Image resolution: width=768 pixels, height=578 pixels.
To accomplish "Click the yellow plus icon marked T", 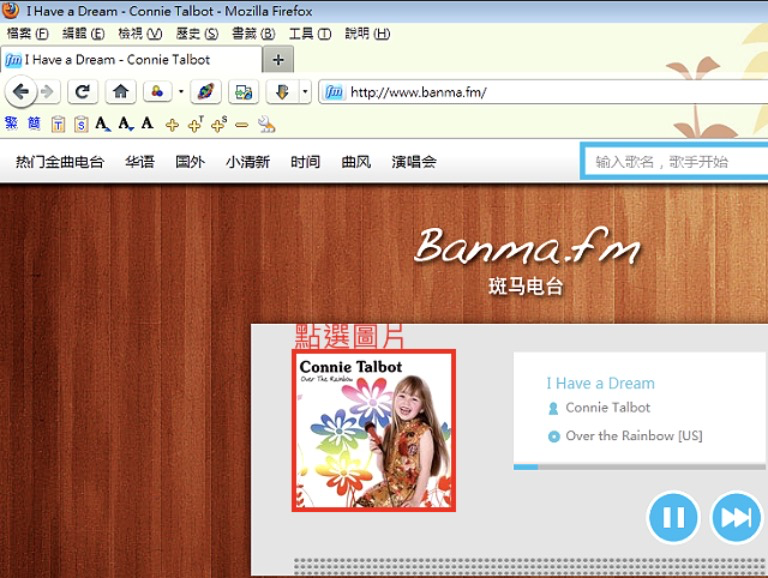I will point(195,124).
